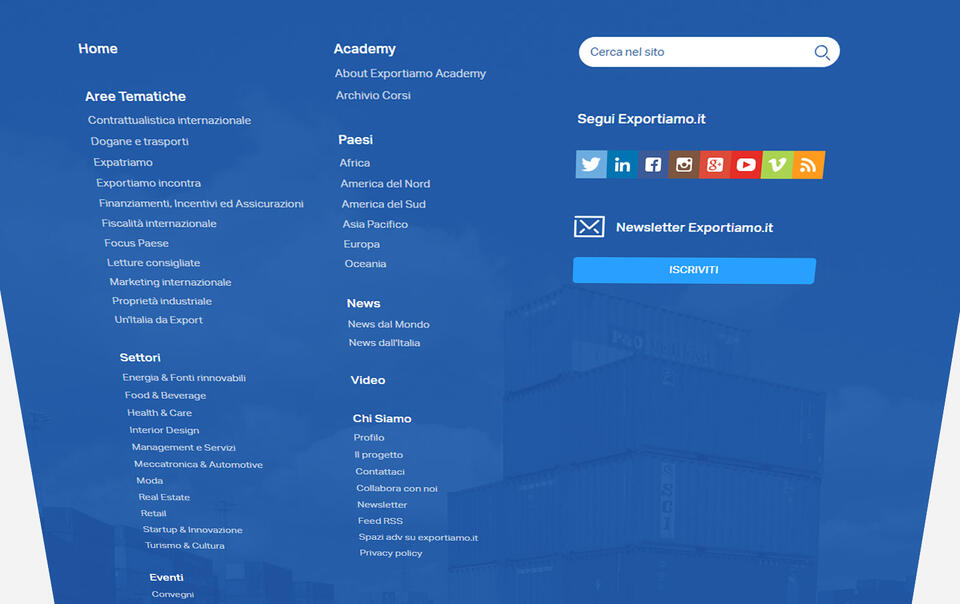Open Turismo & Cultura link
The width and height of the screenshot is (960, 604).
click(185, 545)
